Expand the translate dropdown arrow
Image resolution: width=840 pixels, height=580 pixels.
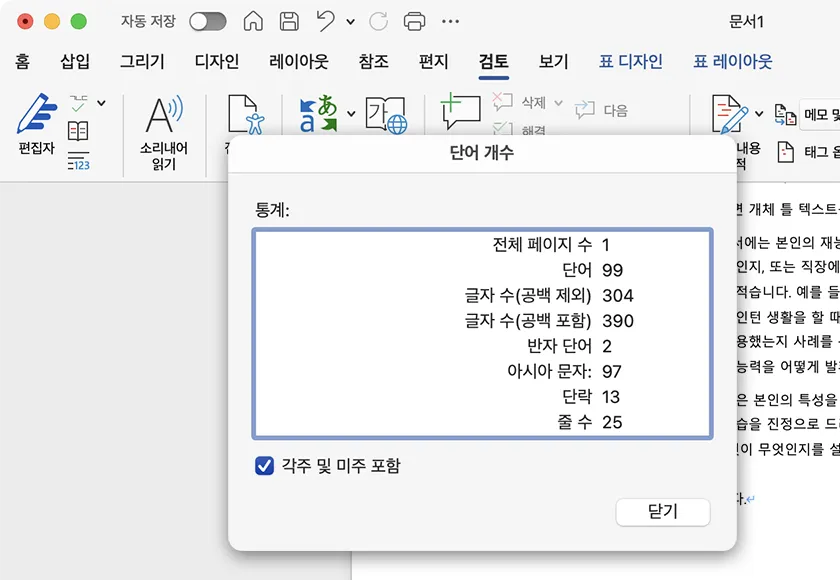351,114
